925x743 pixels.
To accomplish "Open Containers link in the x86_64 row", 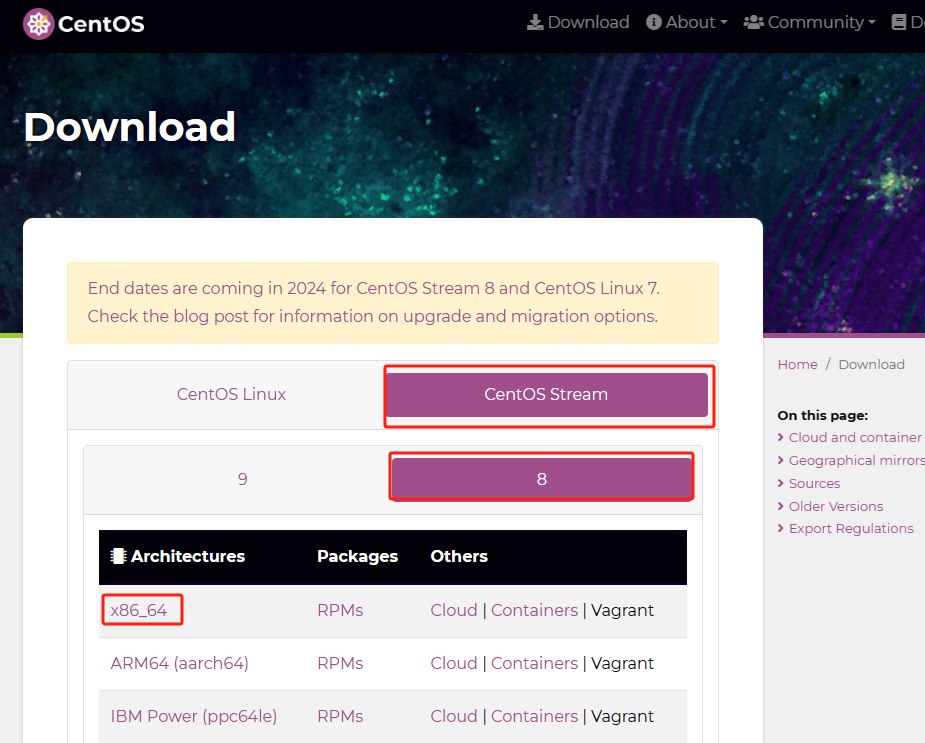I will tap(534, 610).
